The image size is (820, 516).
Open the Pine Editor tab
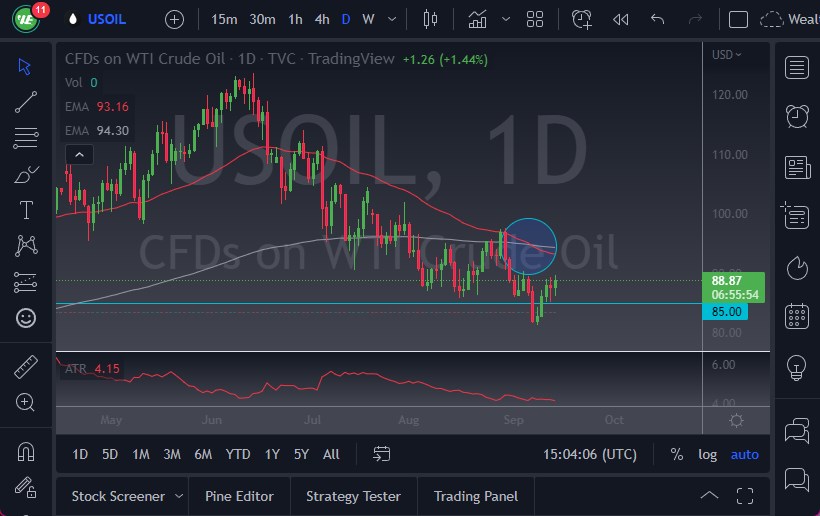(240, 496)
